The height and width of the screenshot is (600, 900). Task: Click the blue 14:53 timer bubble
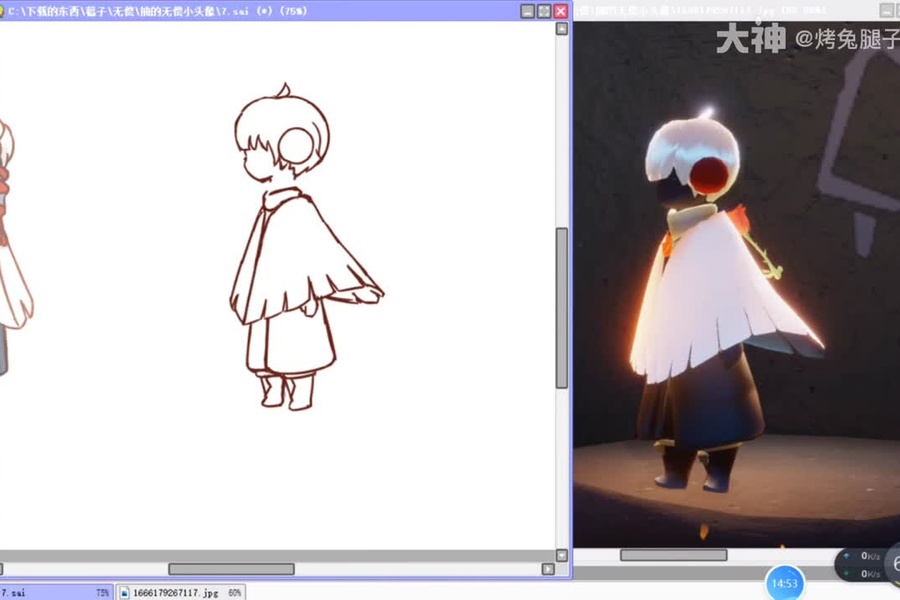tap(785, 583)
